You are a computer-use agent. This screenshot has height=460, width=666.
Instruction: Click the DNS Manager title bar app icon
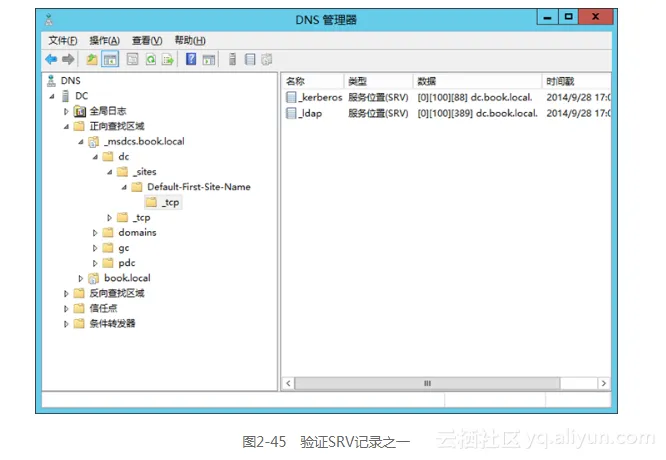pyautogui.click(x=49, y=20)
